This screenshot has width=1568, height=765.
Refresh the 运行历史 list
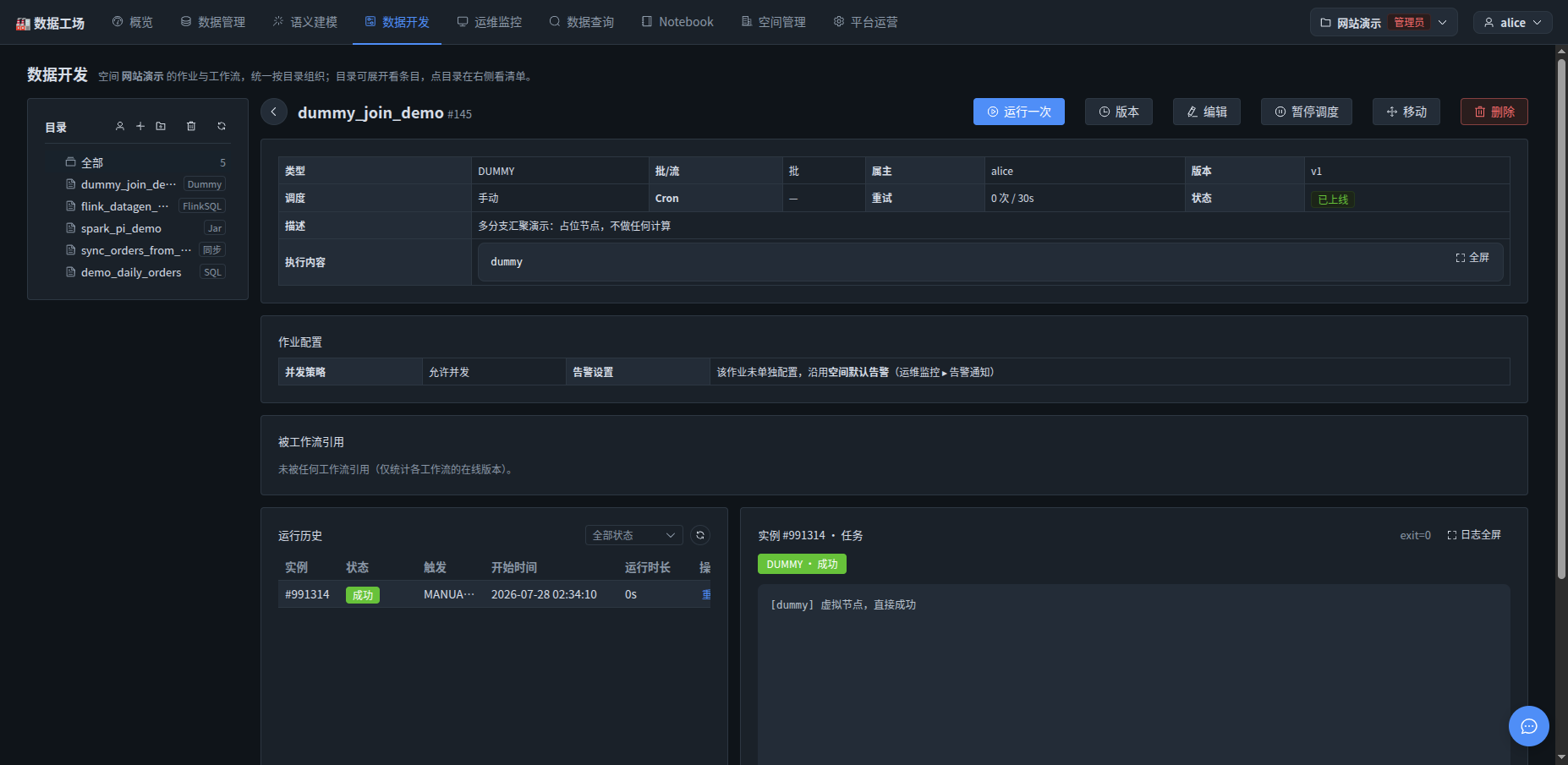pos(700,535)
